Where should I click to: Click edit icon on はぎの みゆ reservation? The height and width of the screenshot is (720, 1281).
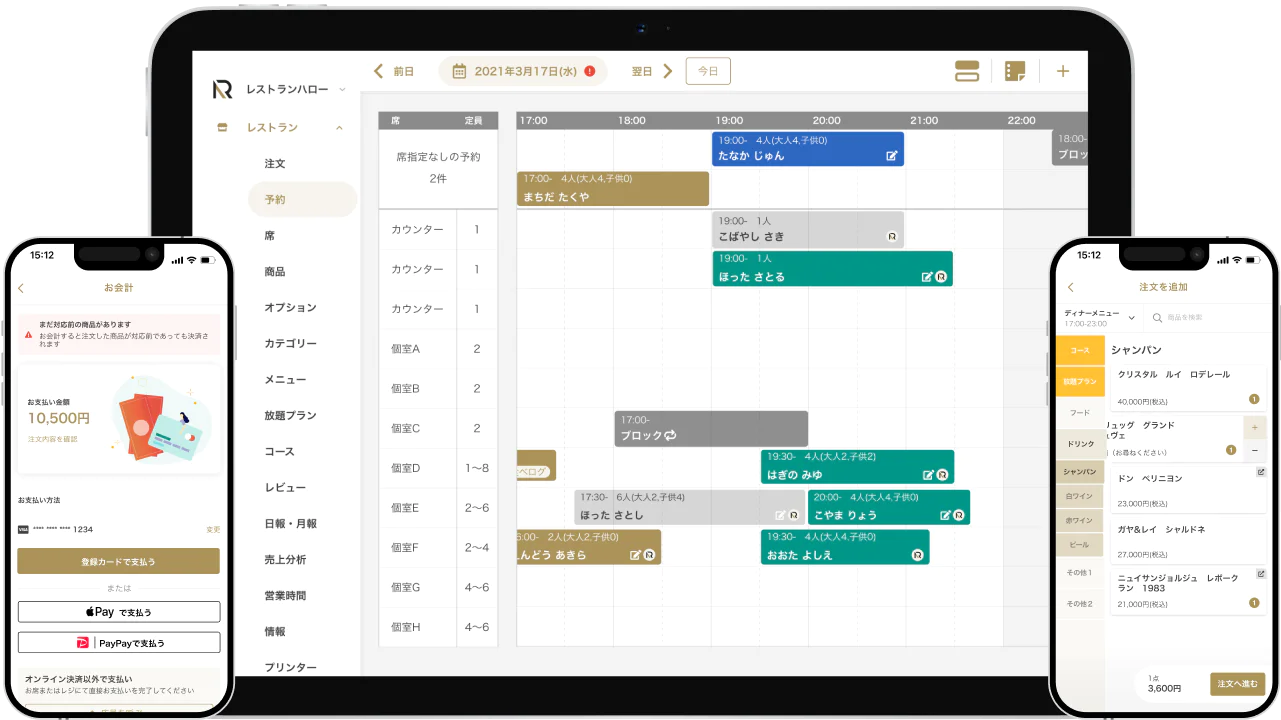click(x=928, y=475)
